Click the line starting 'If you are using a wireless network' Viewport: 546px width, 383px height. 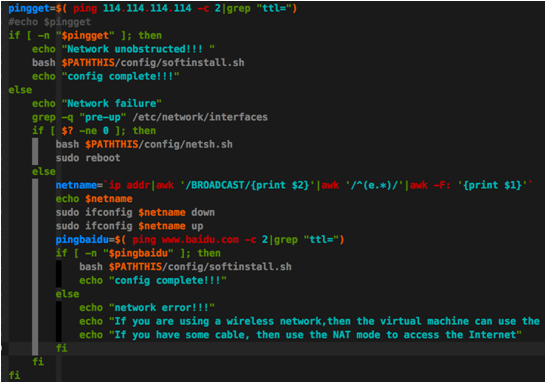click(310, 321)
